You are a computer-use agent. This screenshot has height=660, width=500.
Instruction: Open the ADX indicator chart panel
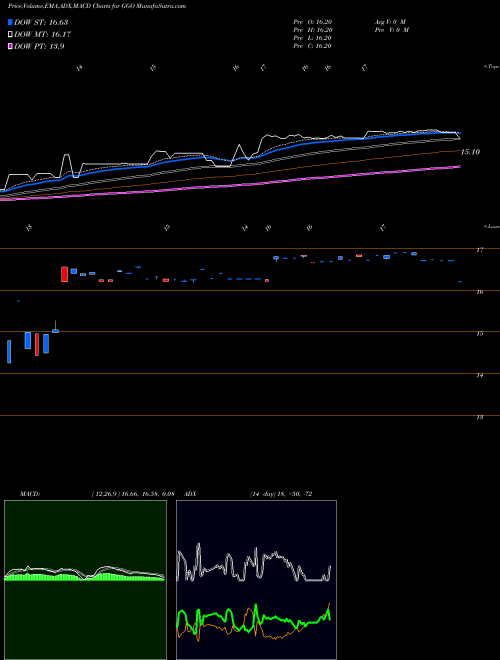tap(256, 580)
